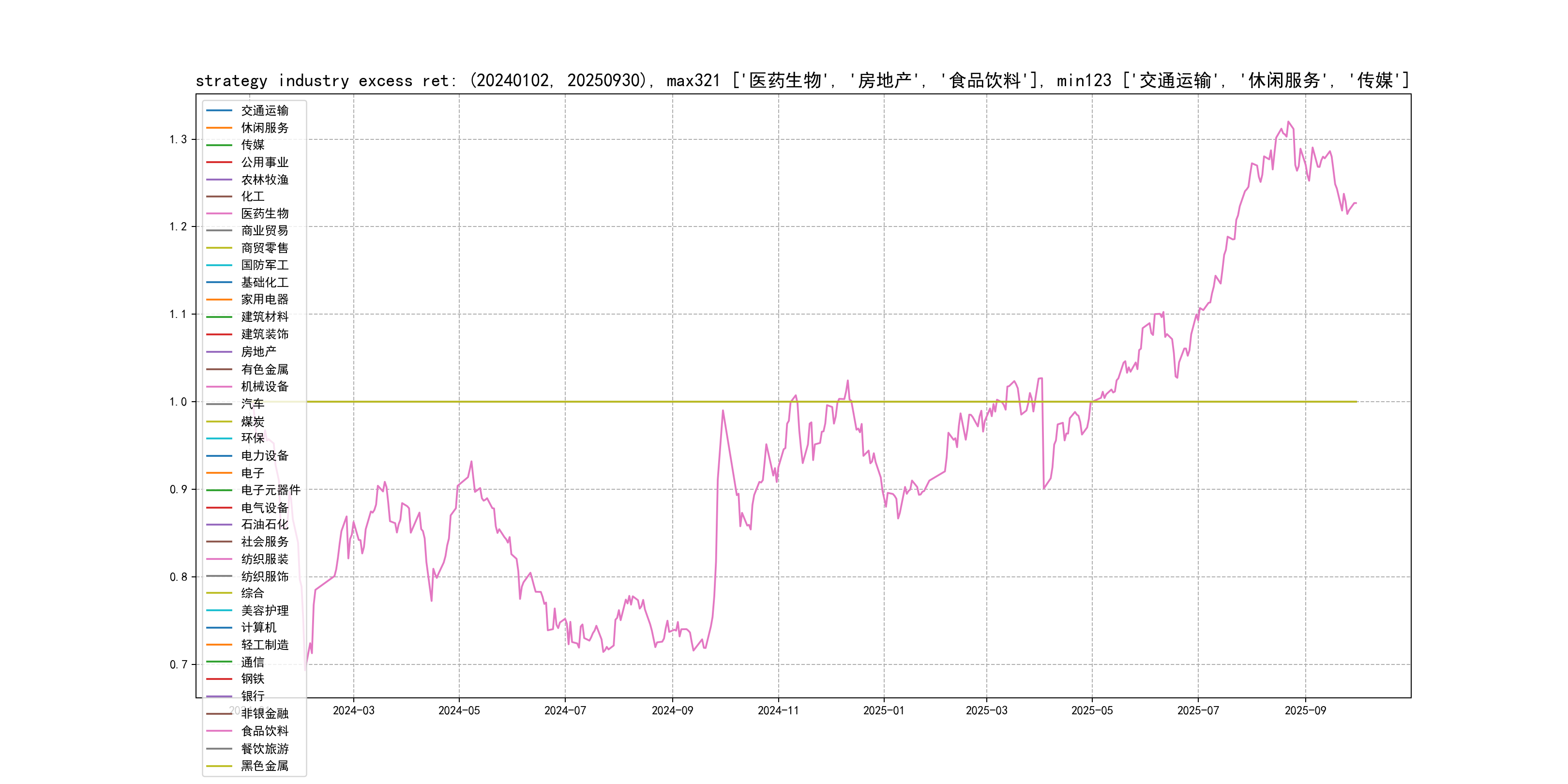Select the 房地产 legend label

tap(258, 352)
